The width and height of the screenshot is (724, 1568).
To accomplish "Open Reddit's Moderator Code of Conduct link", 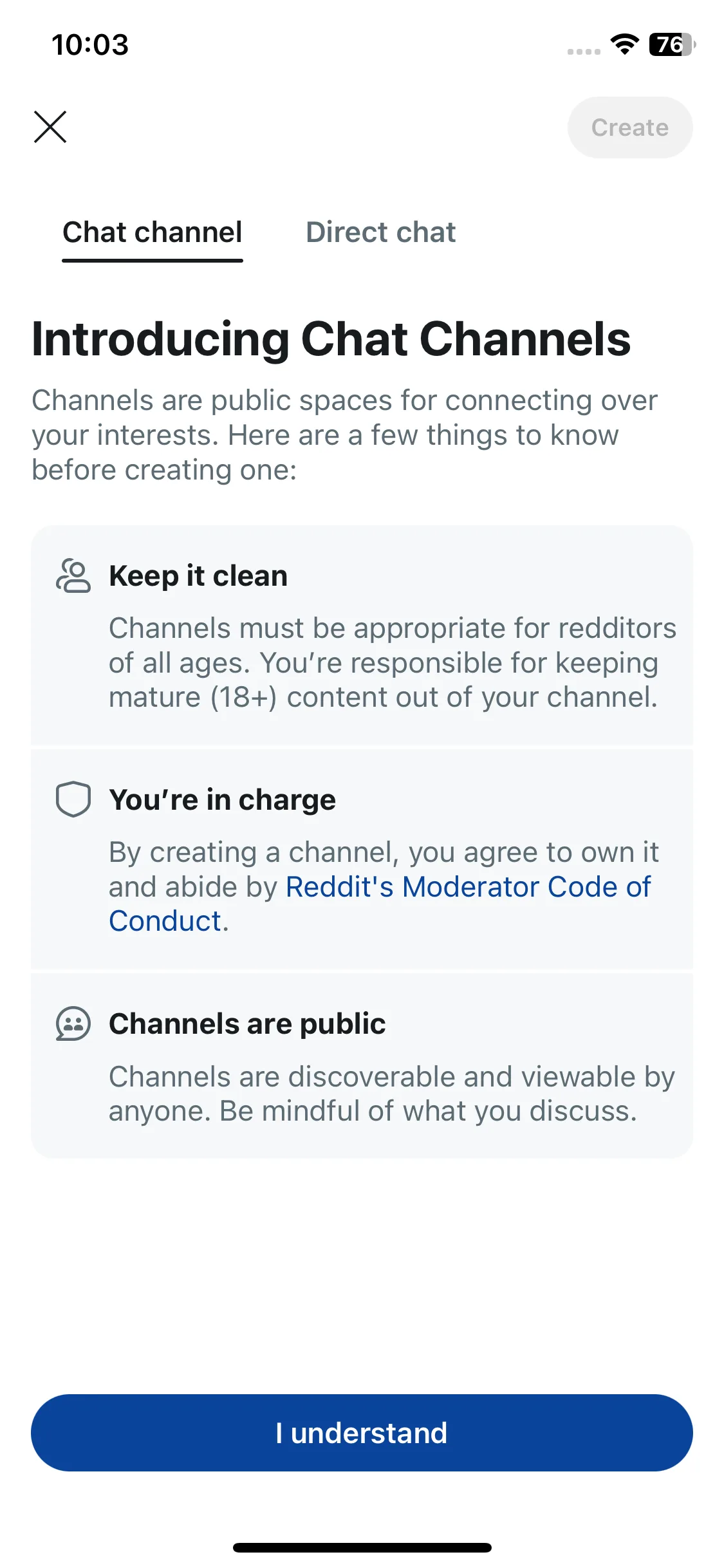I will click(x=380, y=904).
